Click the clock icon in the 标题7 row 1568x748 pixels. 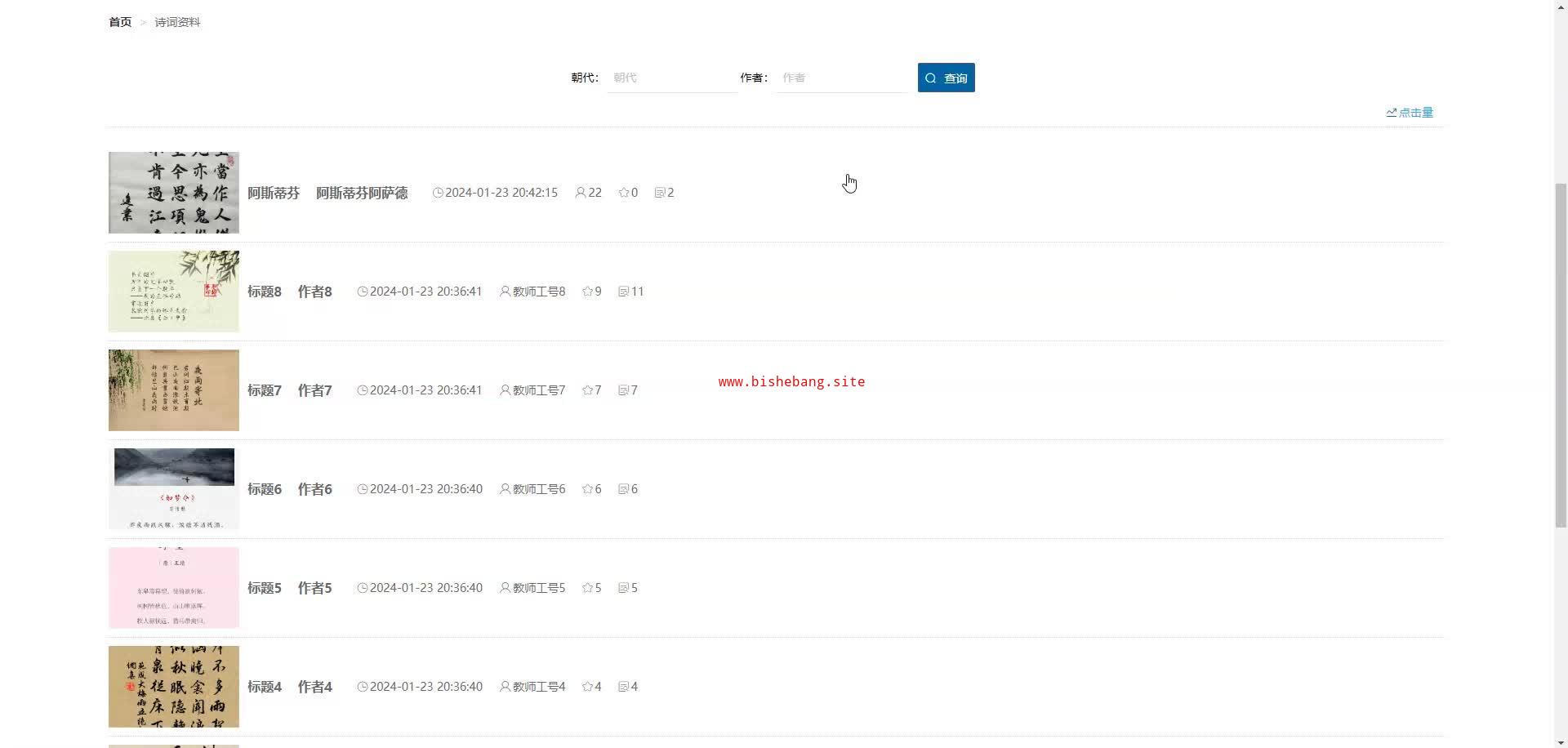(363, 390)
